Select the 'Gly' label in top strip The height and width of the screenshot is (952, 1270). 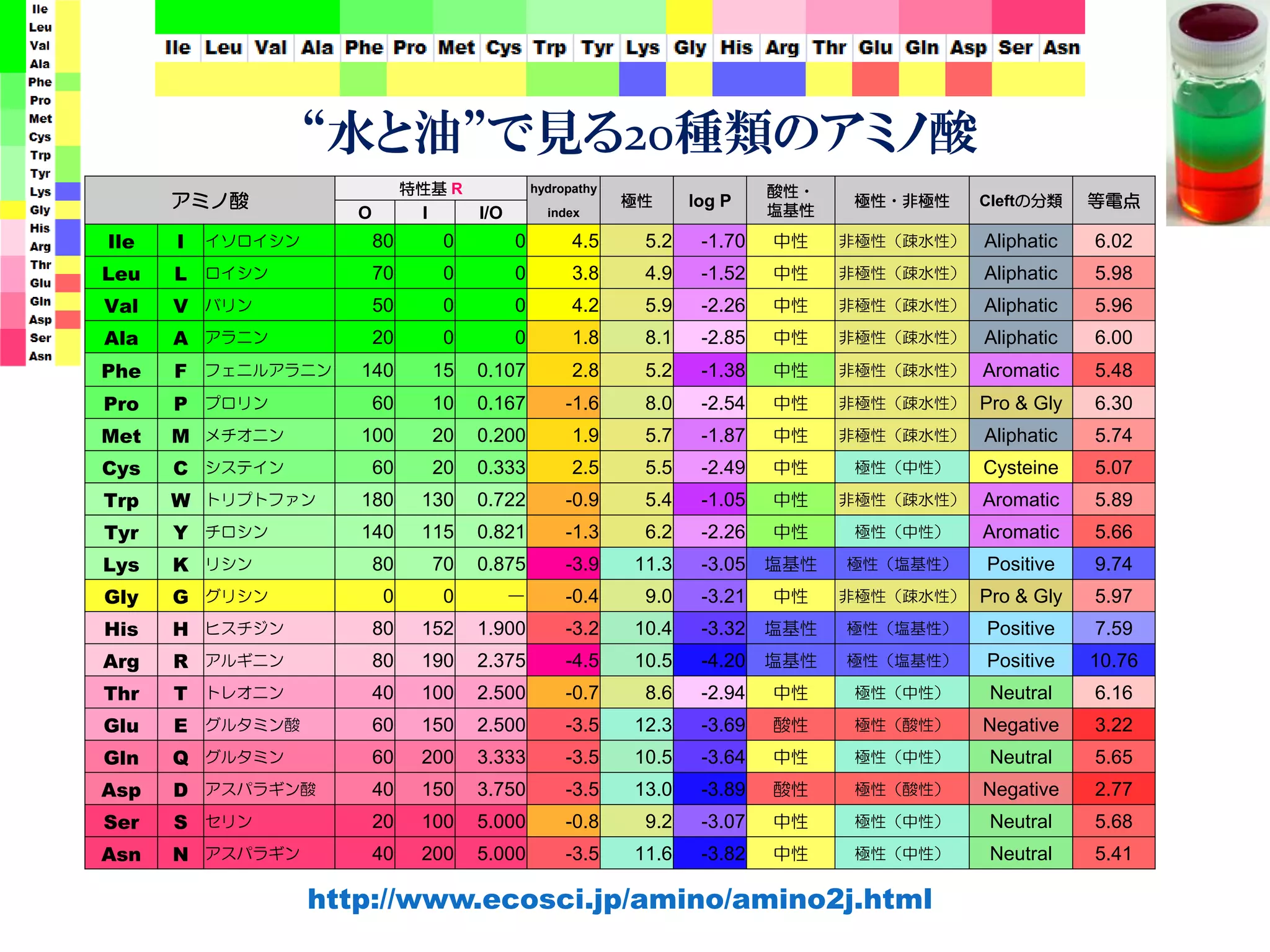click(690, 48)
